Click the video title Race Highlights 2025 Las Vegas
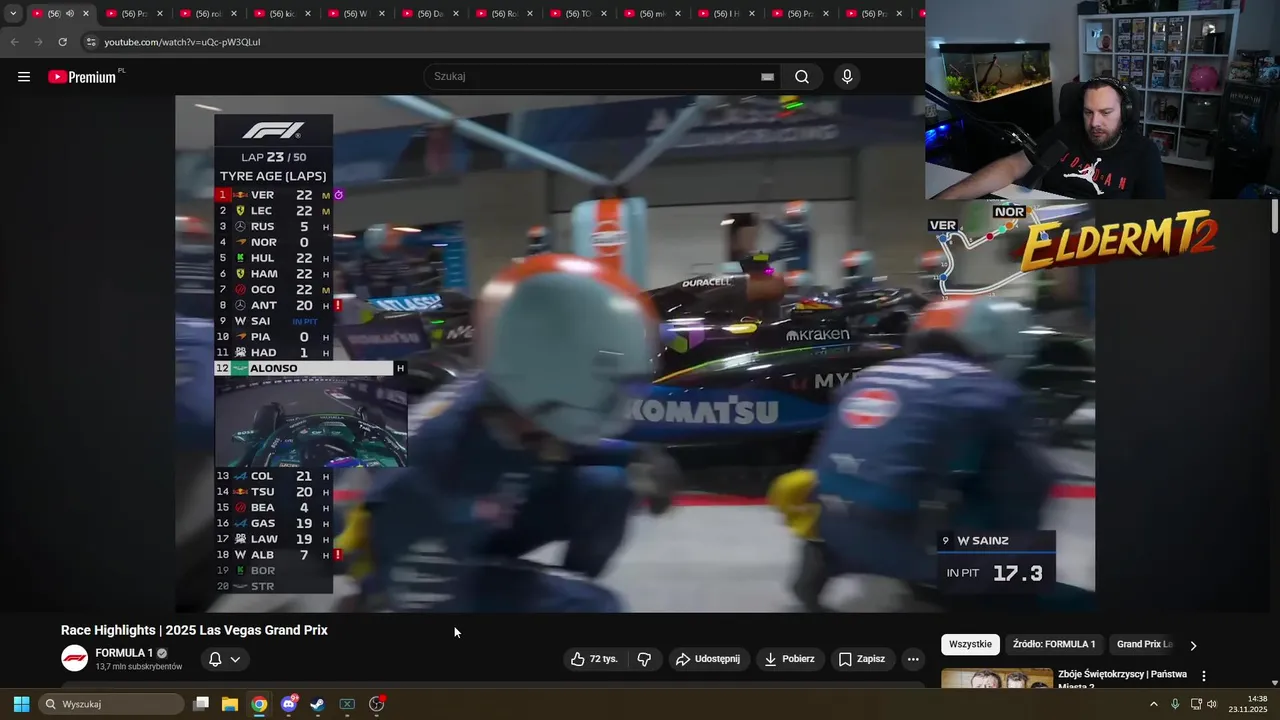 [194, 630]
